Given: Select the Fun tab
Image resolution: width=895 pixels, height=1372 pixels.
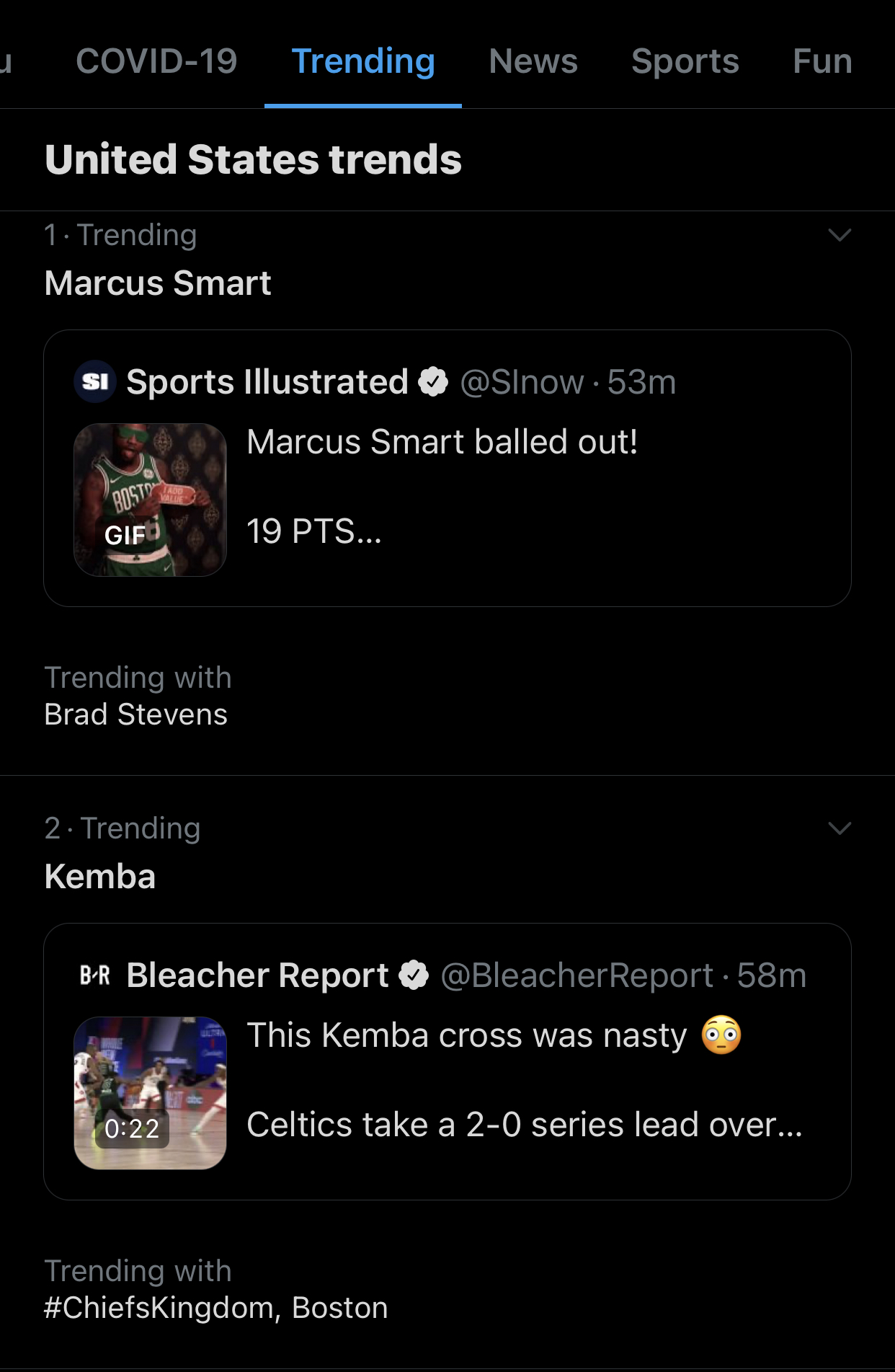Looking at the screenshot, I should (822, 61).
